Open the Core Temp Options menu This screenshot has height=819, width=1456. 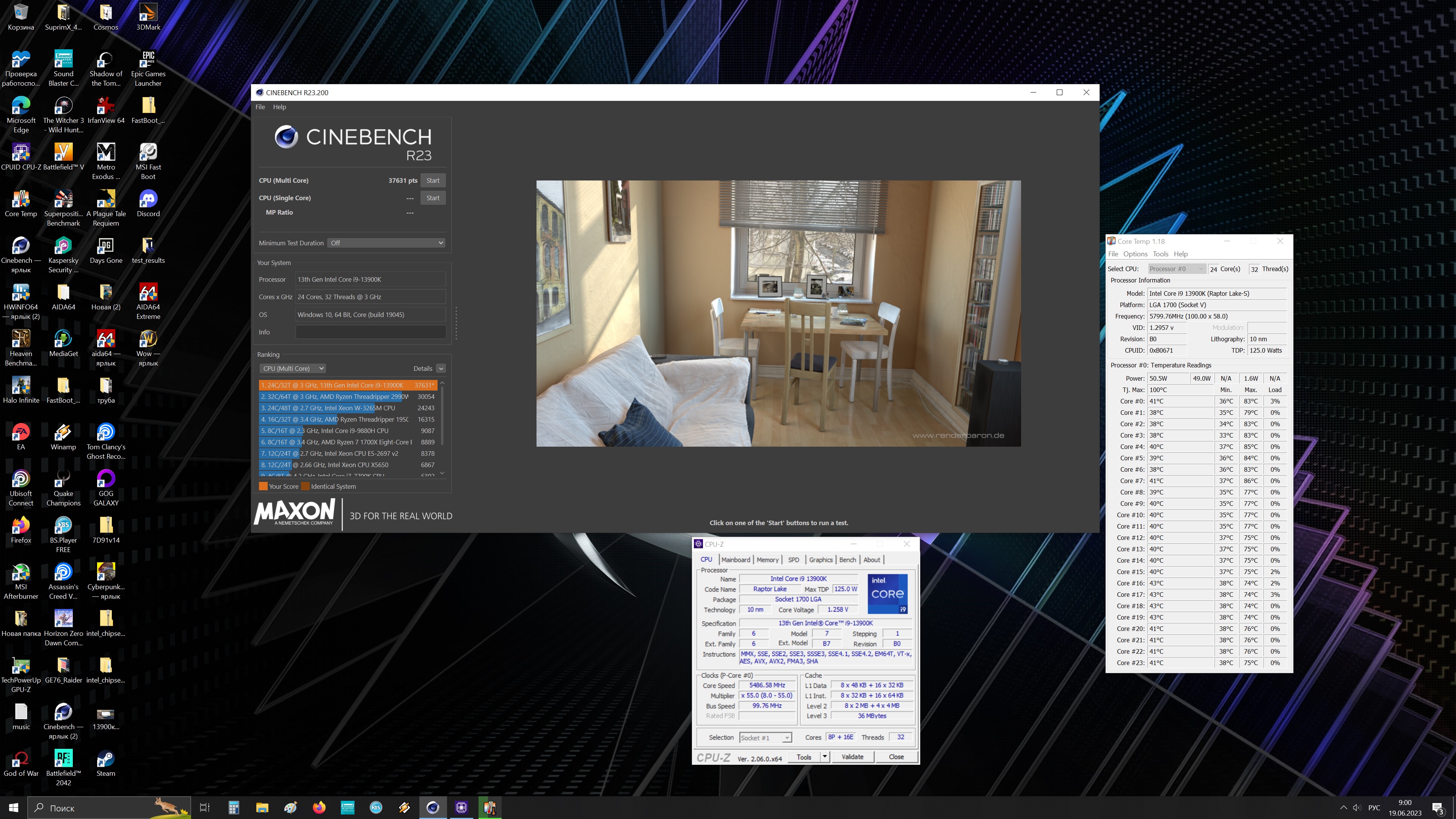(x=1135, y=254)
